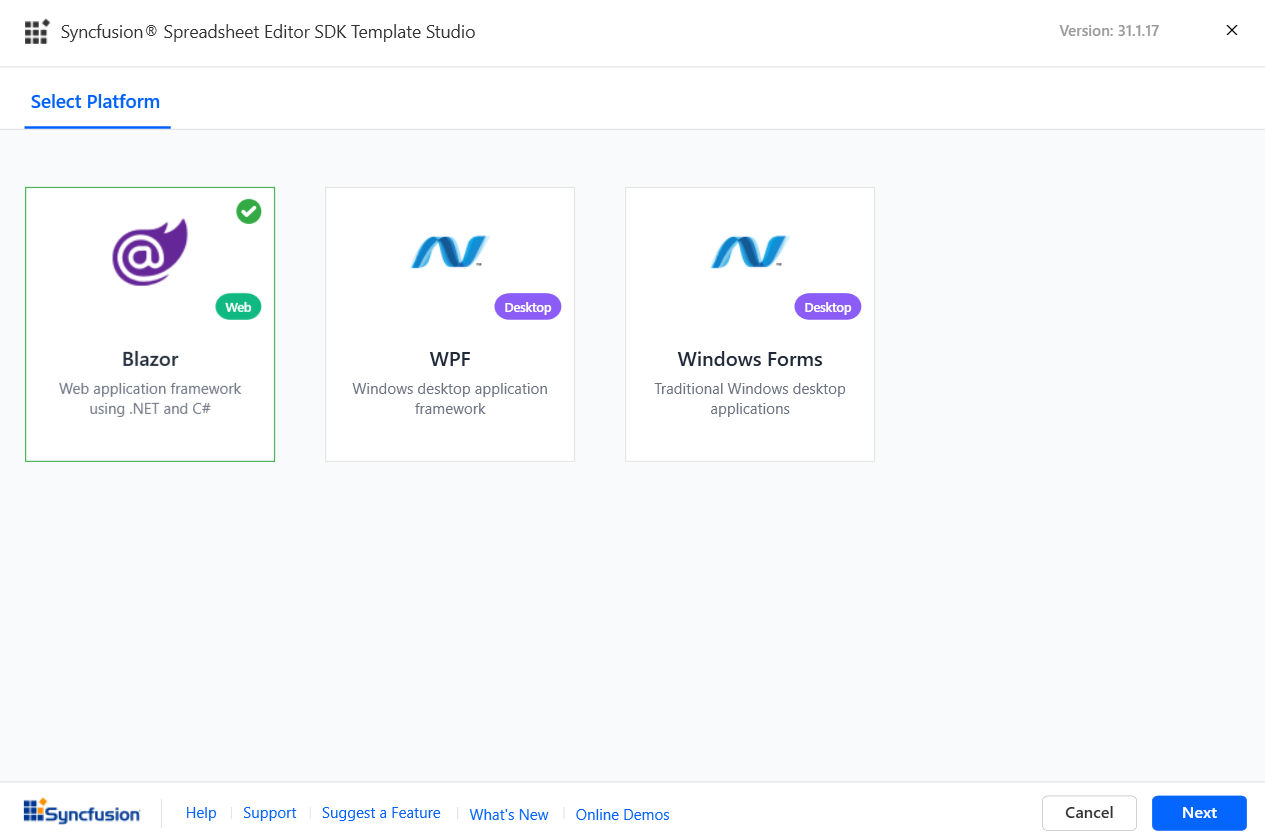Click the Suggest a Feature link
The image size is (1265, 840).
381,813
